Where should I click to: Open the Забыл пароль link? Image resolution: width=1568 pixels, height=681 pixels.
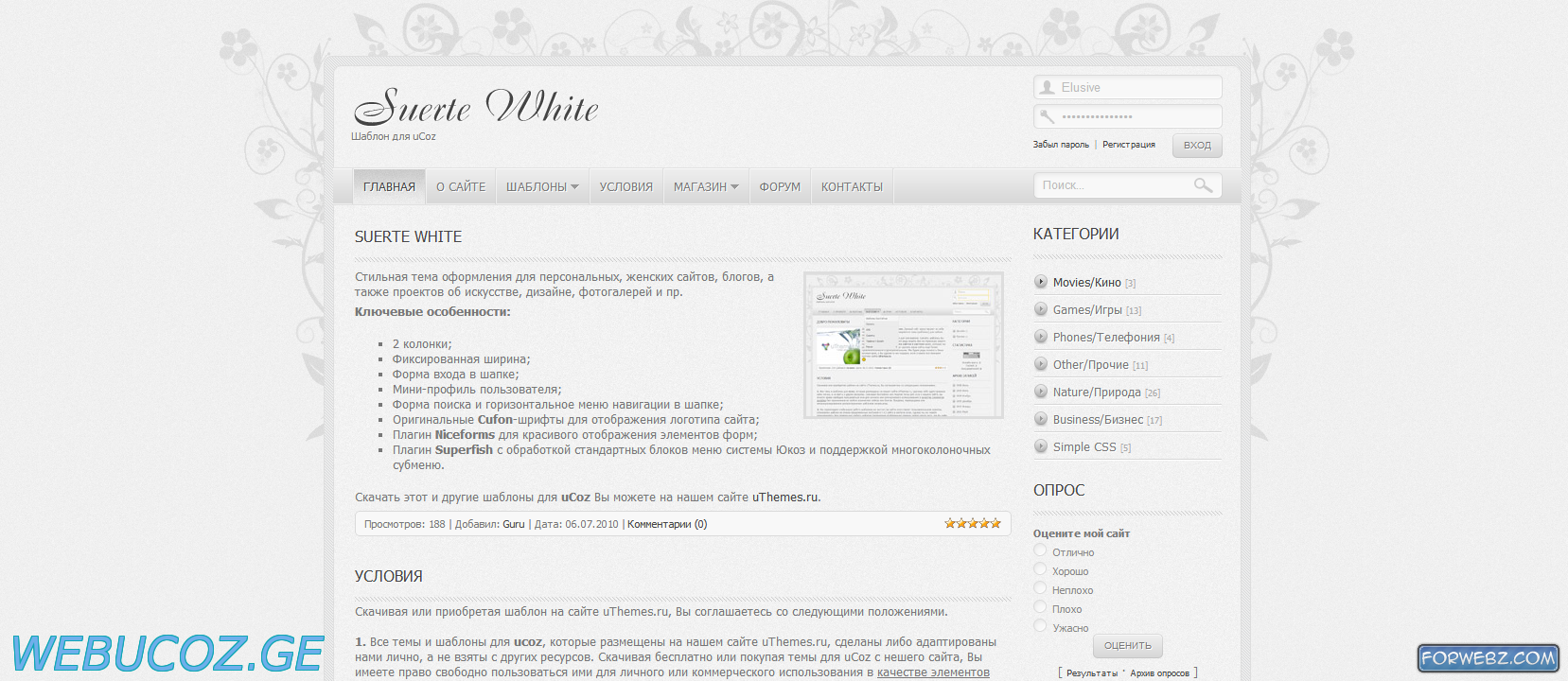[x=1061, y=145]
